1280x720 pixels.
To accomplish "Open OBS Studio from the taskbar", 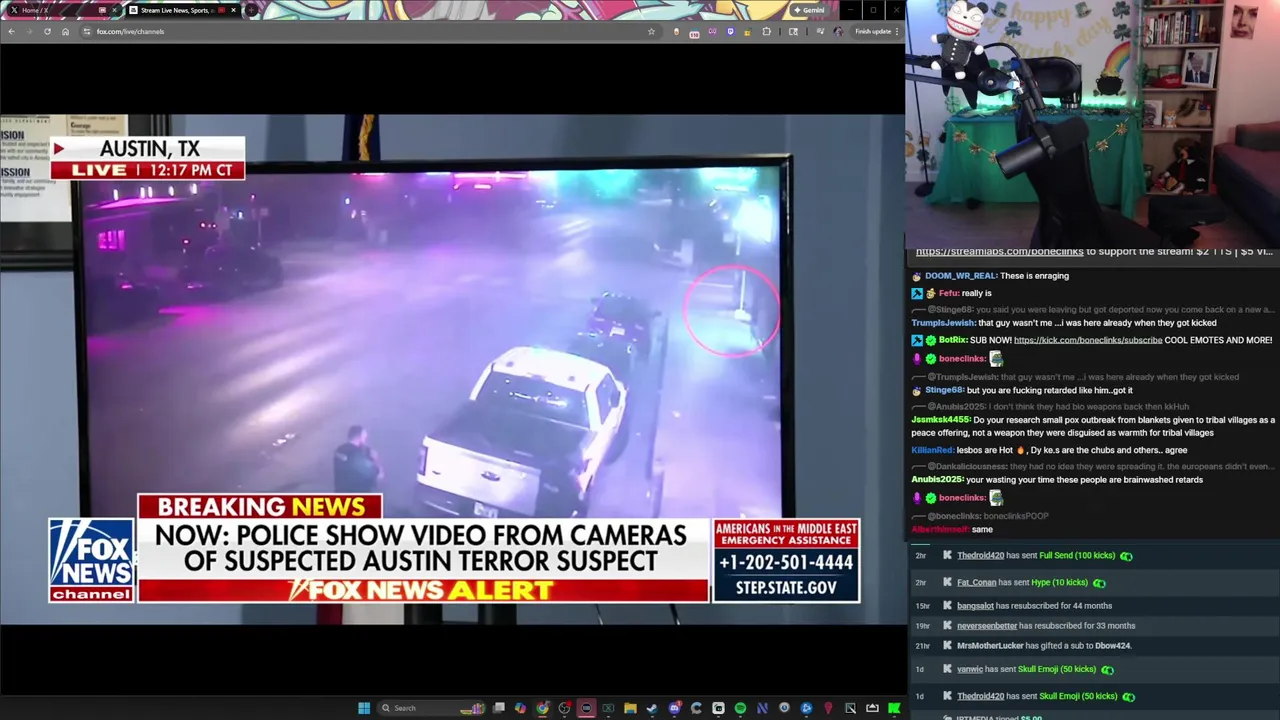I will pyautogui.click(x=564, y=708).
